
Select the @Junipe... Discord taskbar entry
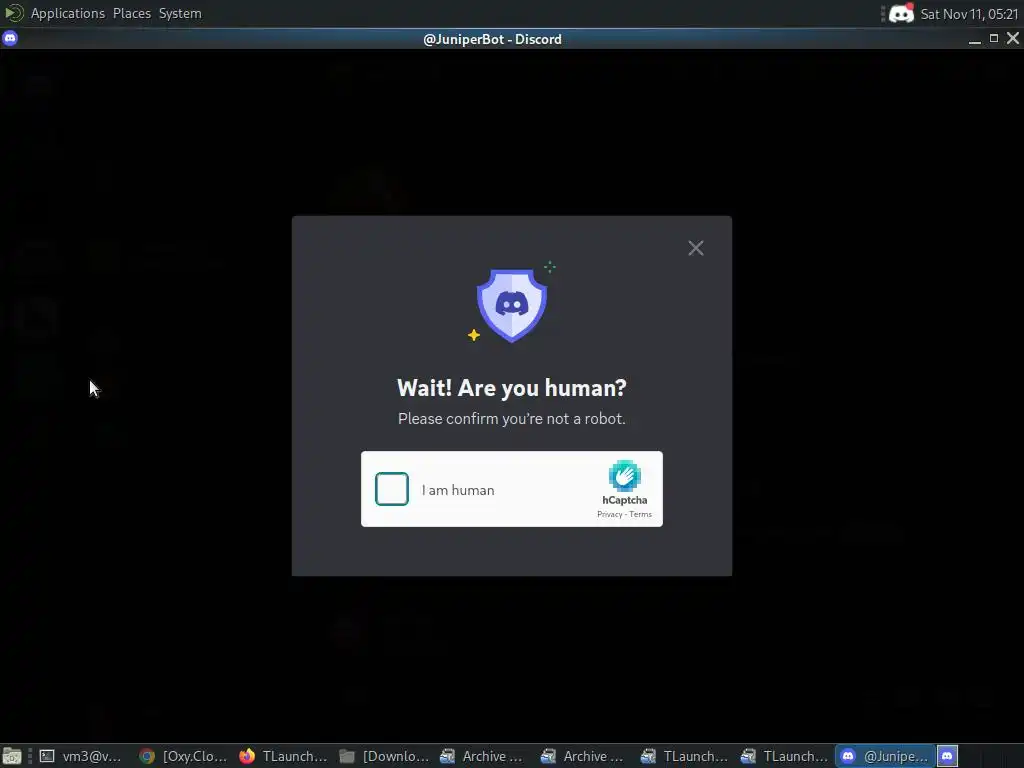884,756
